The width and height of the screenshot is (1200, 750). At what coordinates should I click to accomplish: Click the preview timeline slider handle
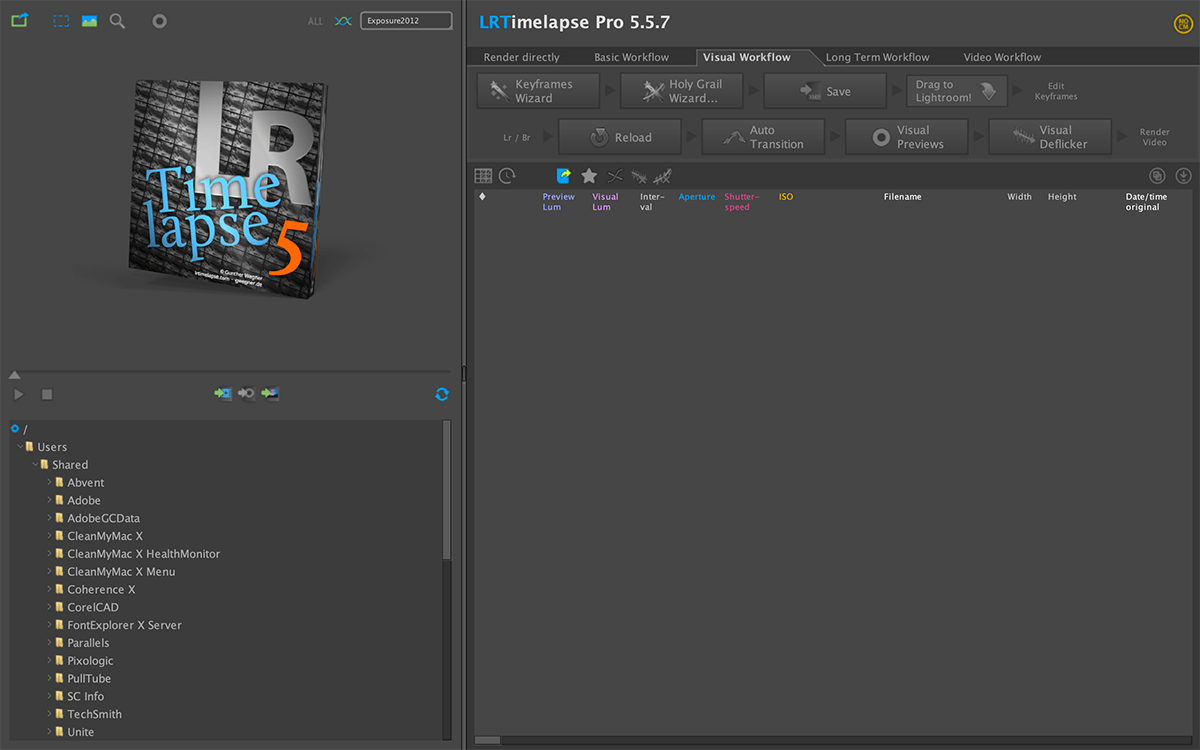pyautogui.click(x=14, y=375)
